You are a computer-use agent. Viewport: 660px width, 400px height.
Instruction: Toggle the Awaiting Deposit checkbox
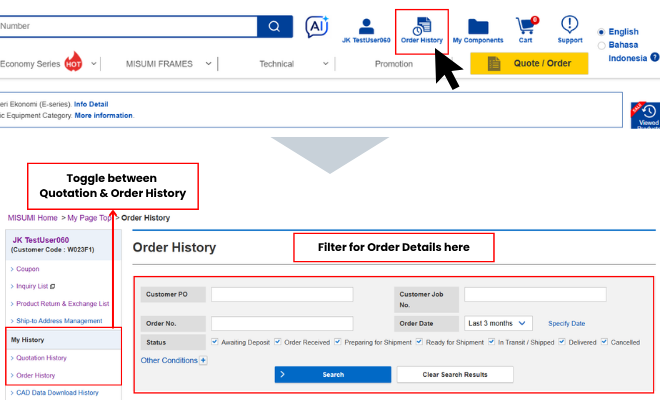(x=215, y=341)
